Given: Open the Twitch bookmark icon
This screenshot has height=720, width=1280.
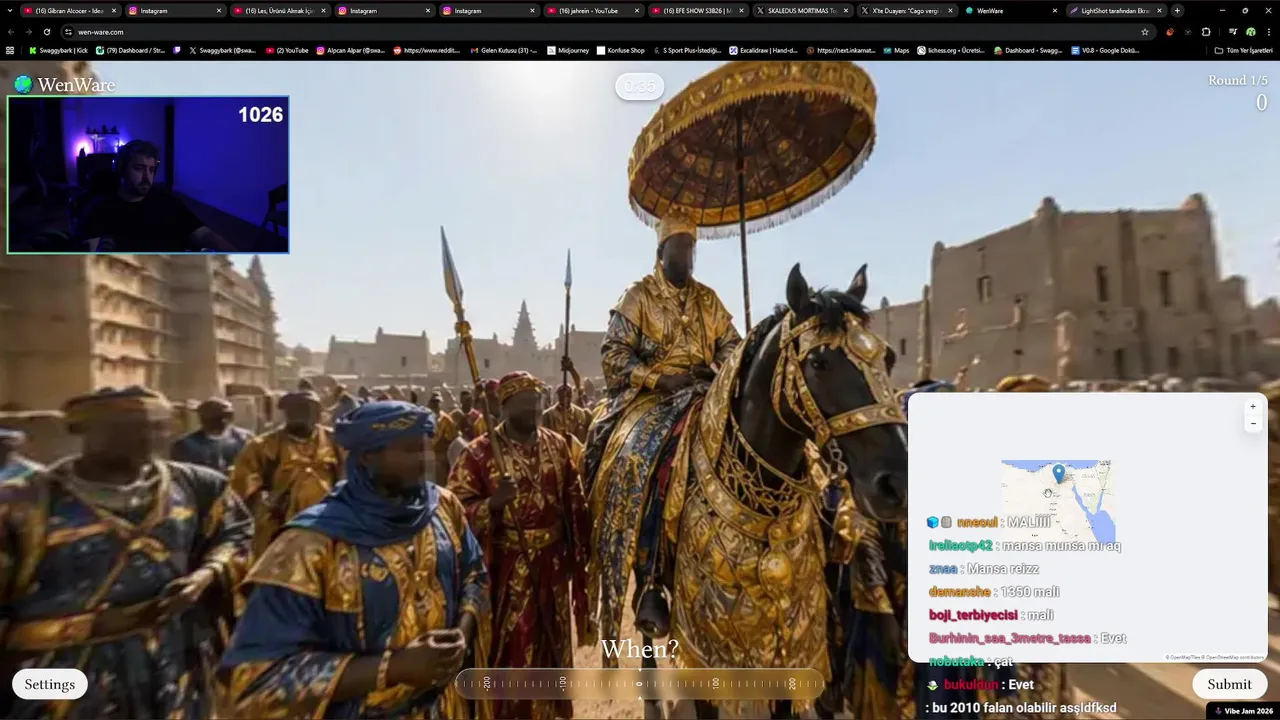Looking at the screenshot, I should click(x=177, y=50).
